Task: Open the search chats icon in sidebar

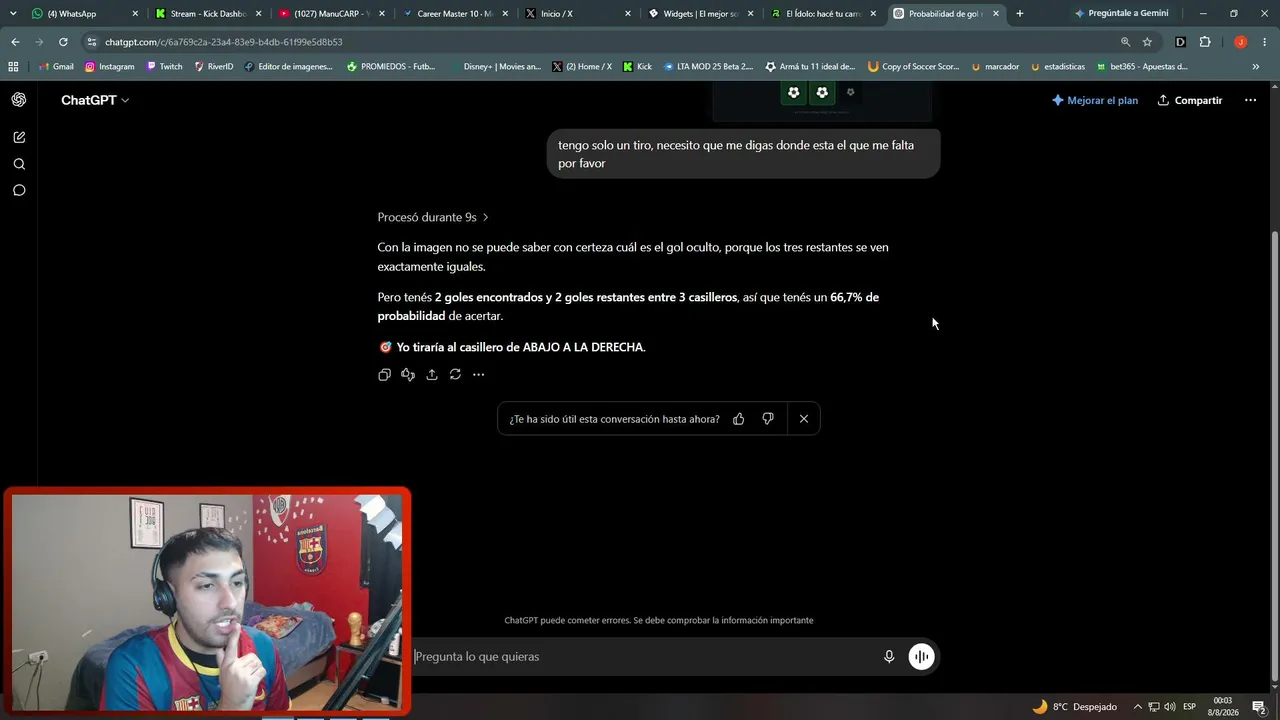Action: (19, 164)
